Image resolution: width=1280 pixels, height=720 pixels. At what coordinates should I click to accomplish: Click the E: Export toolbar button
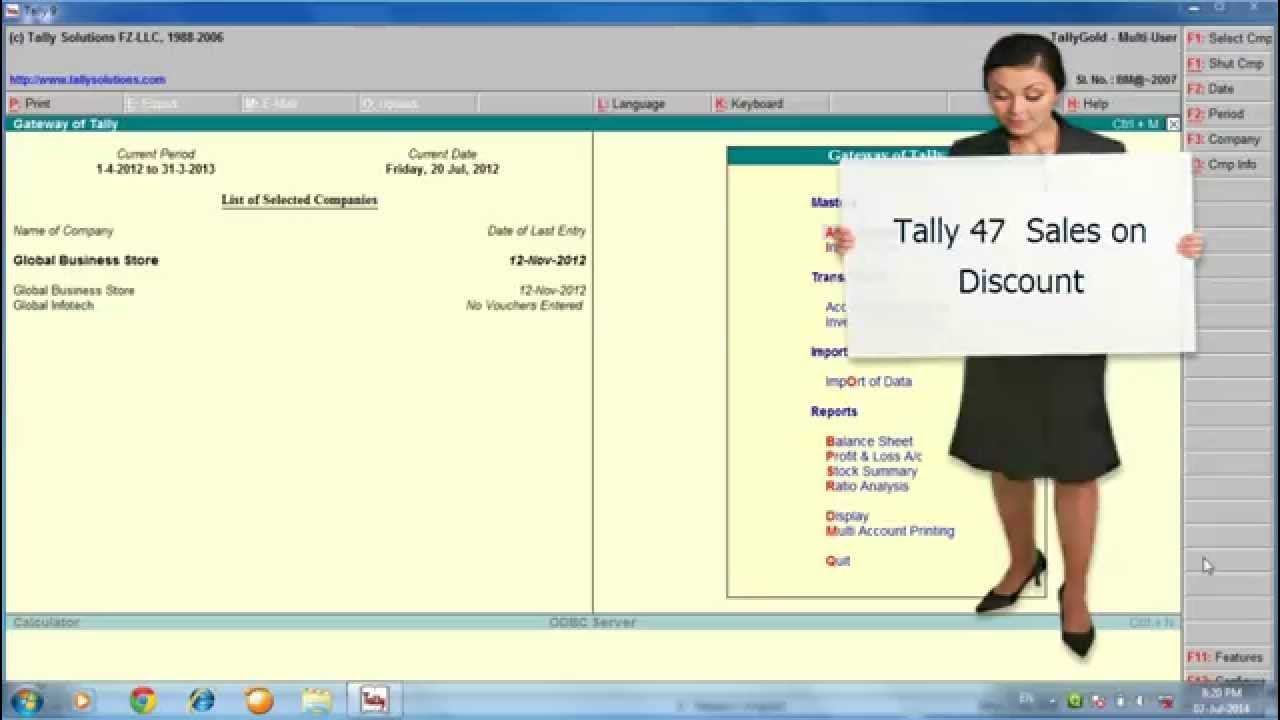tap(182, 104)
